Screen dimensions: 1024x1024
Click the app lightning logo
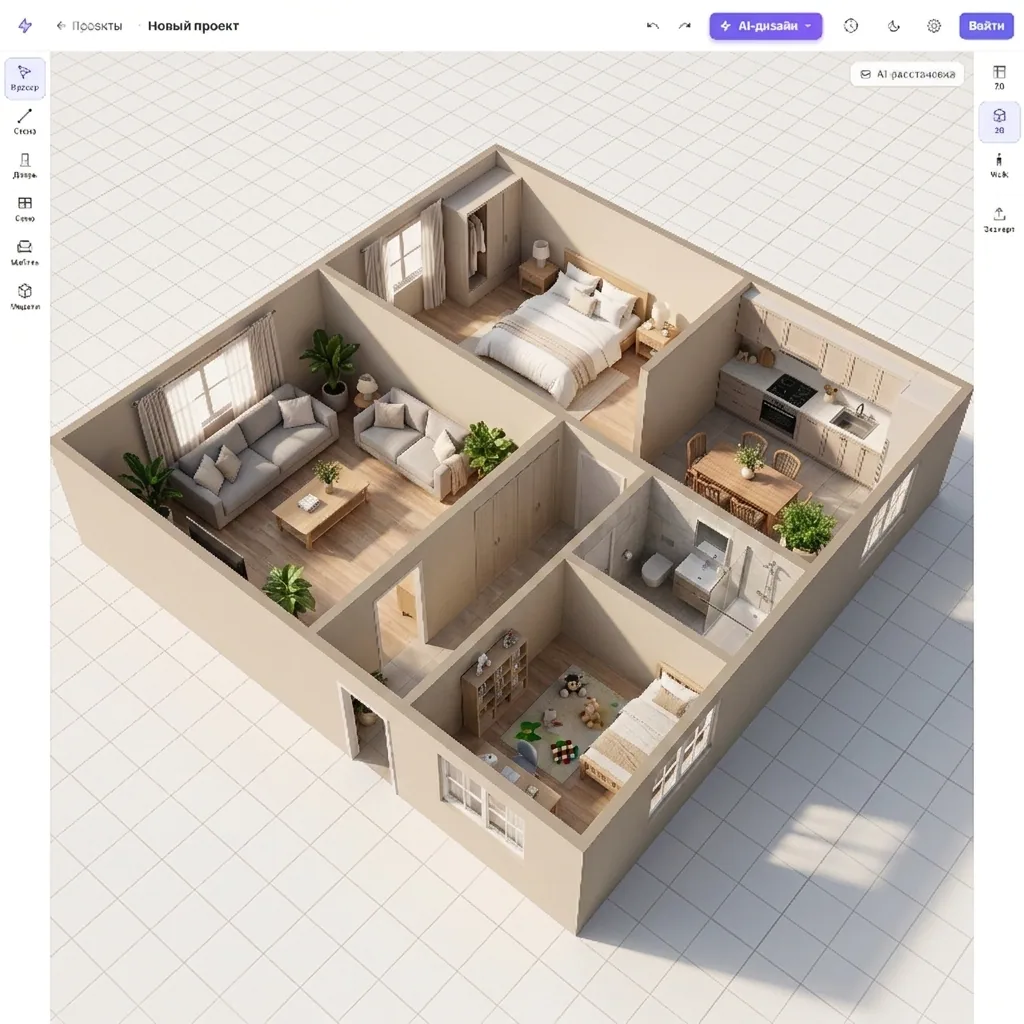pos(25,26)
